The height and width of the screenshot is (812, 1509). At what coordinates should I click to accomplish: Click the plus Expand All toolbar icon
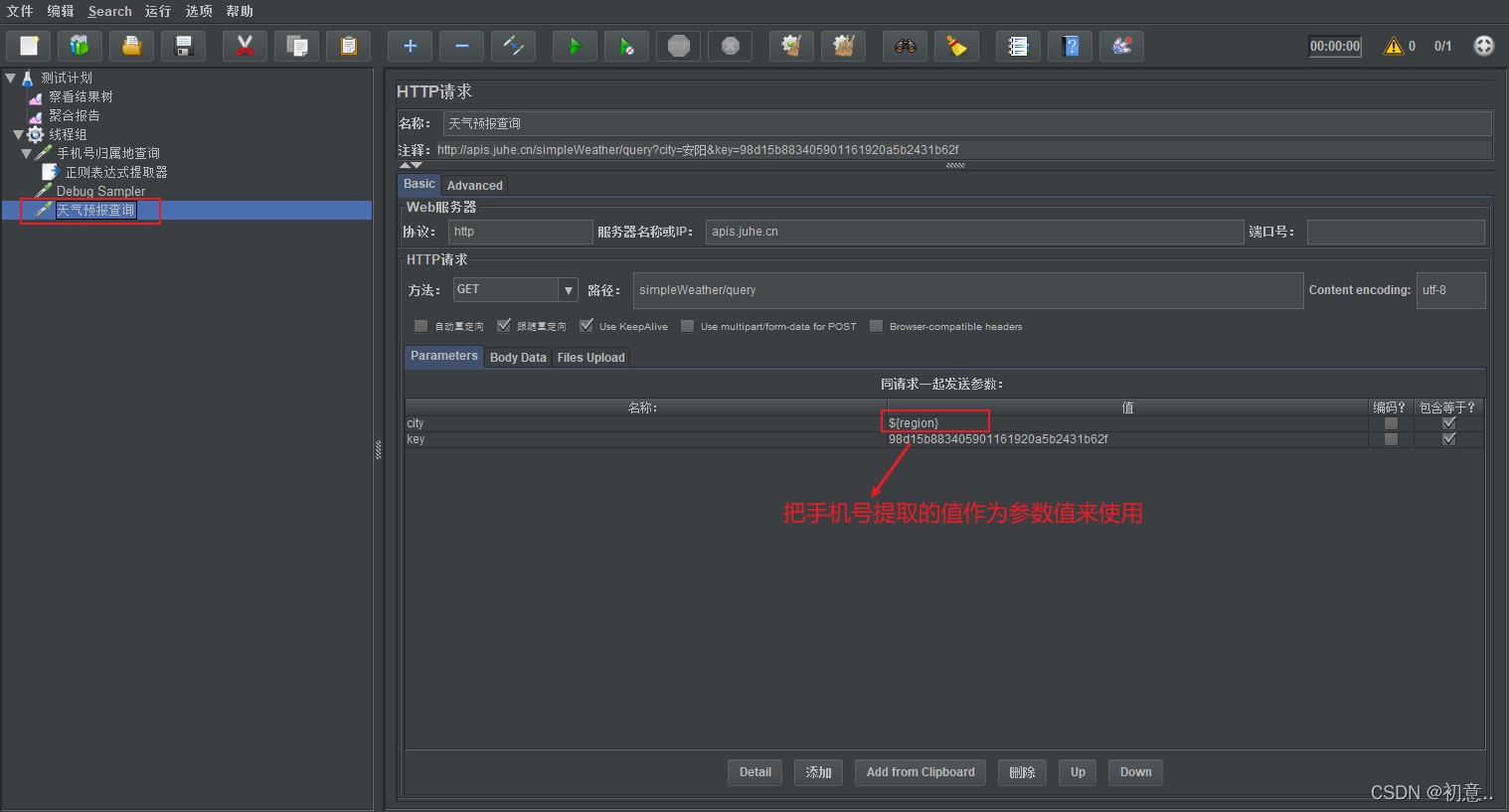410,46
